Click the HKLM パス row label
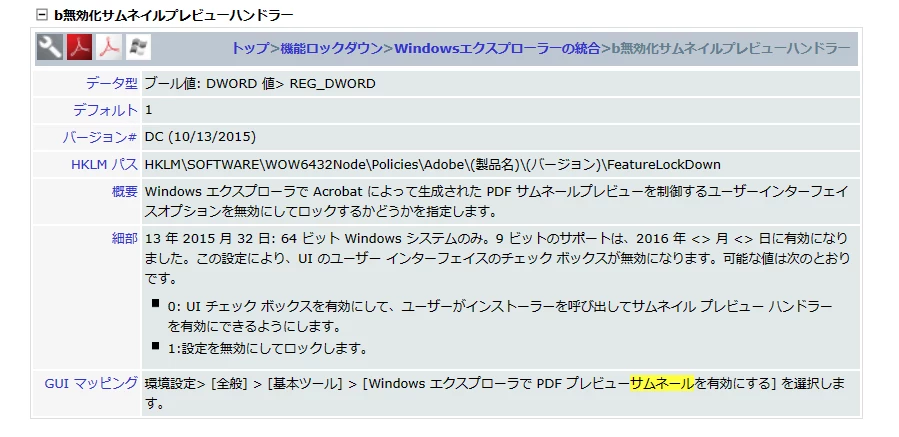The image size is (899, 437). pyautogui.click(x=104, y=165)
